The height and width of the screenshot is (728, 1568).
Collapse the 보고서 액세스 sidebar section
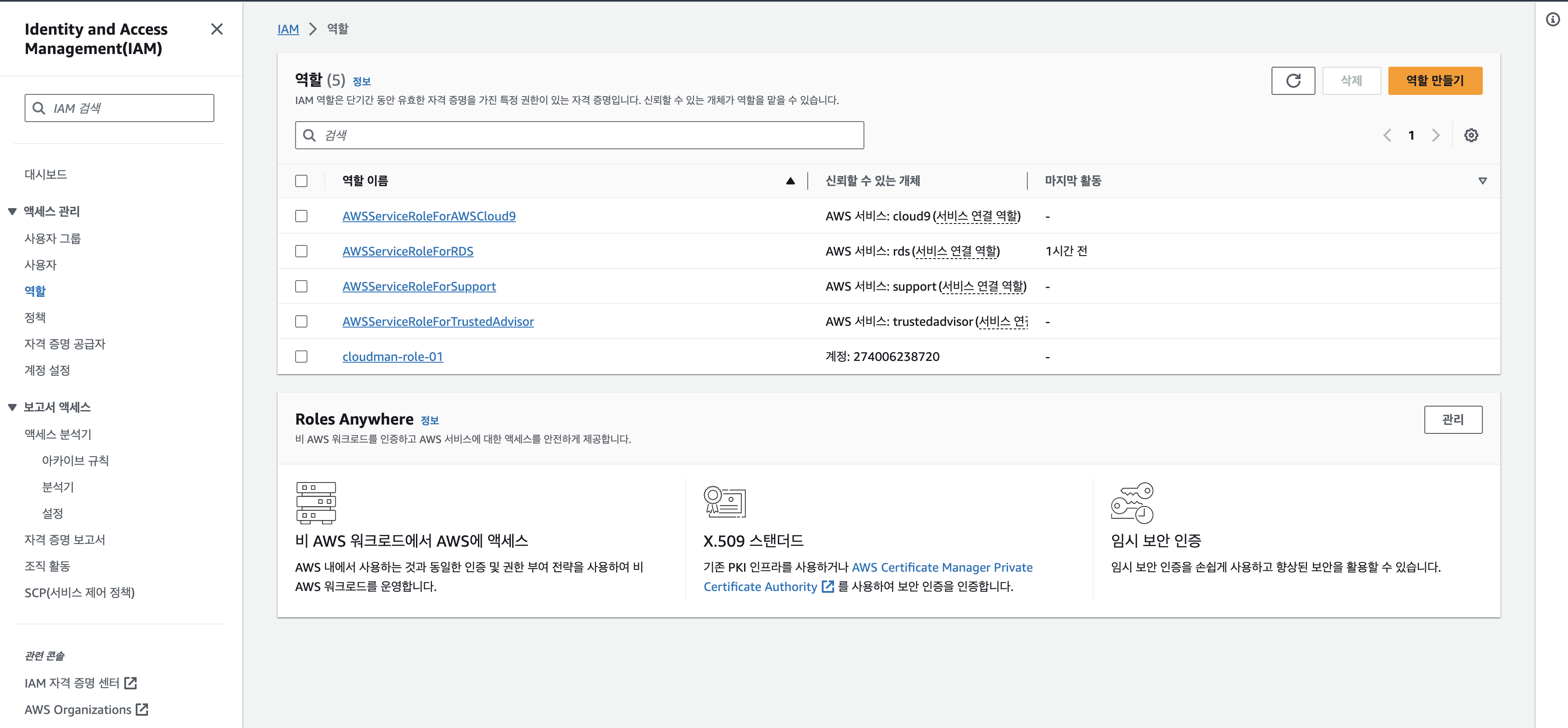pyautogui.click(x=12, y=407)
